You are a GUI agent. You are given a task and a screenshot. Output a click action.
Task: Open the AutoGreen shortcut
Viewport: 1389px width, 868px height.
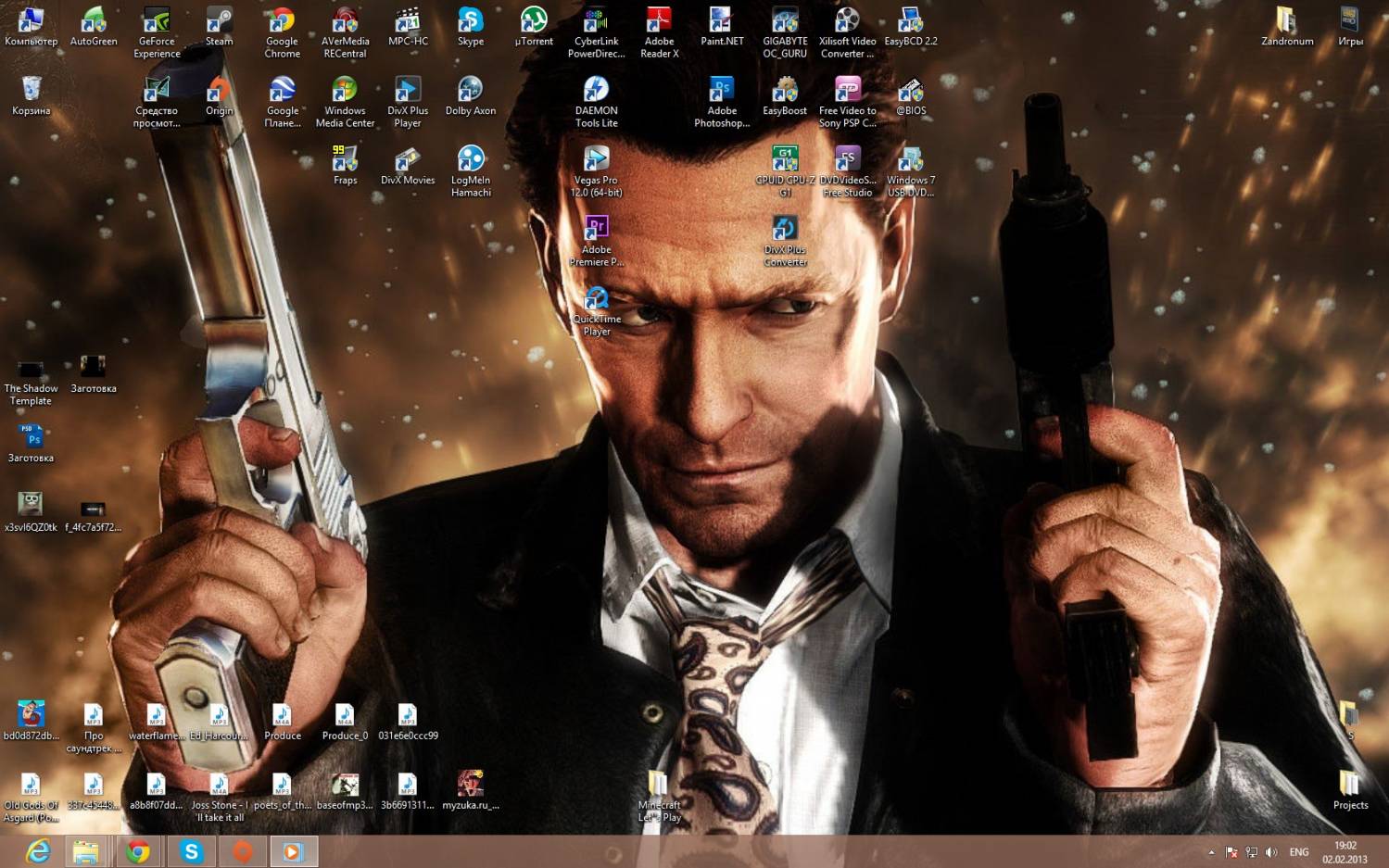(x=94, y=27)
